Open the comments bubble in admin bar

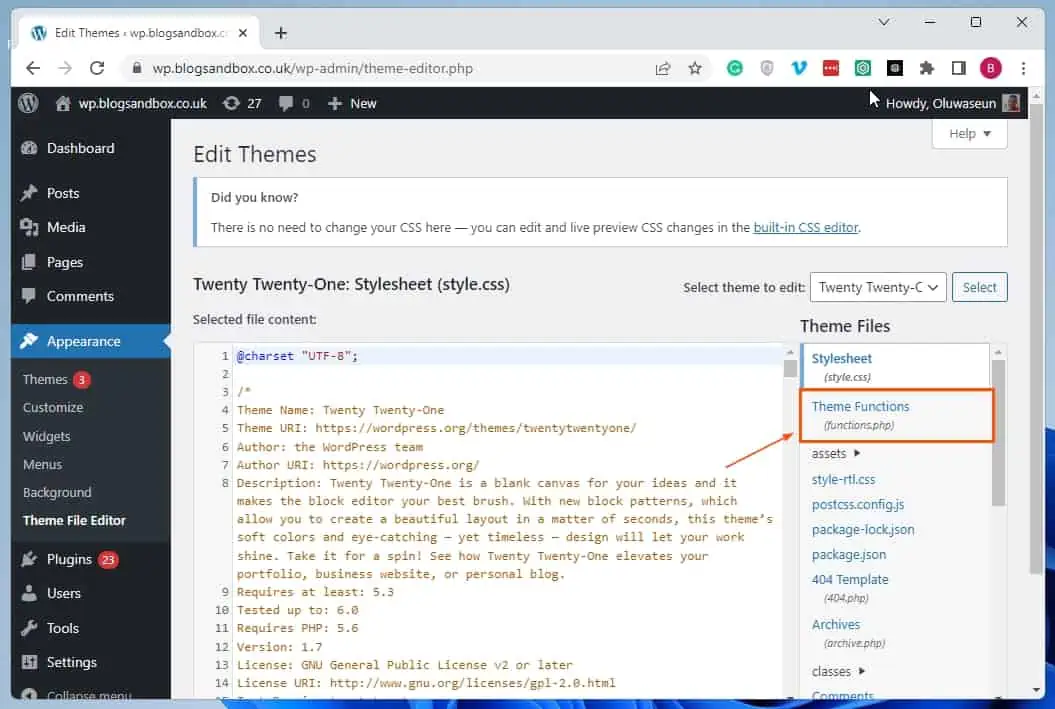tap(295, 104)
